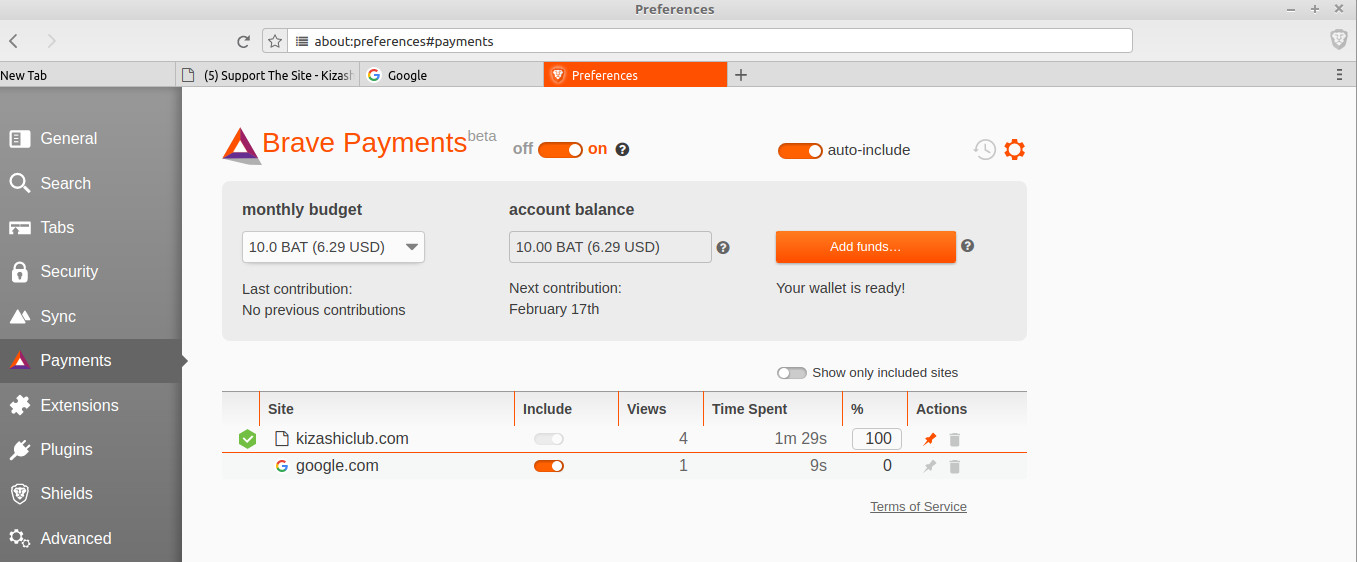This screenshot has width=1357, height=562.
Task: Toggle include switch for kizashiclub.com
Action: pos(549,439)
